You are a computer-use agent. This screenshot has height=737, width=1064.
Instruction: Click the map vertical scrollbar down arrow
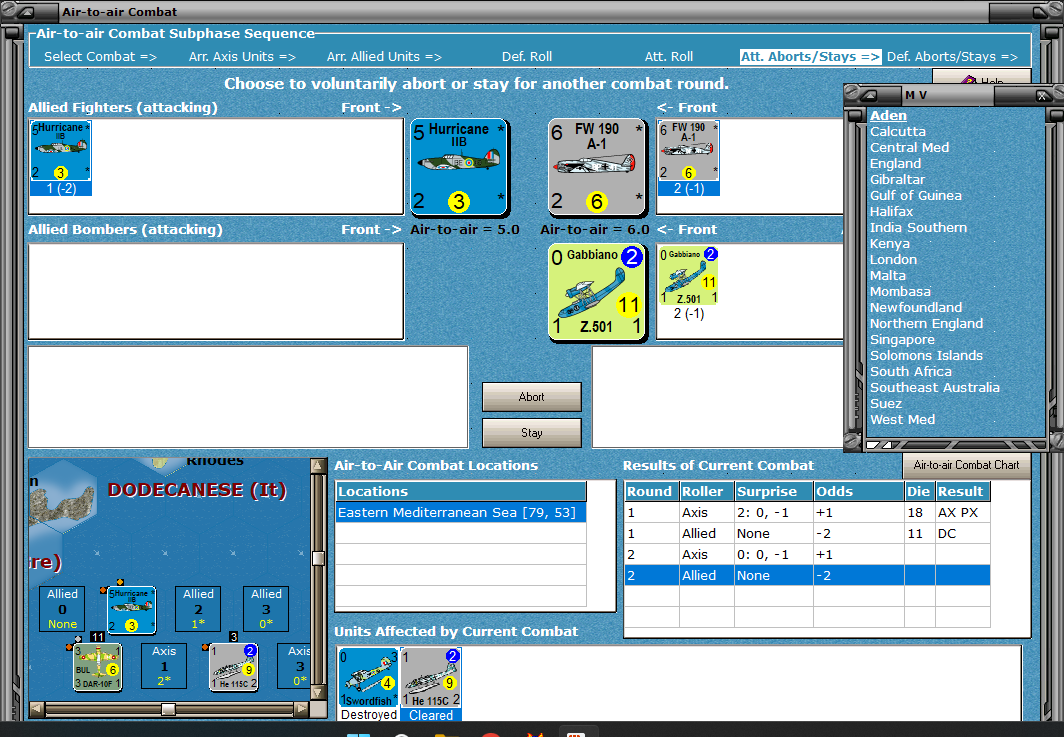pos(318,693)
